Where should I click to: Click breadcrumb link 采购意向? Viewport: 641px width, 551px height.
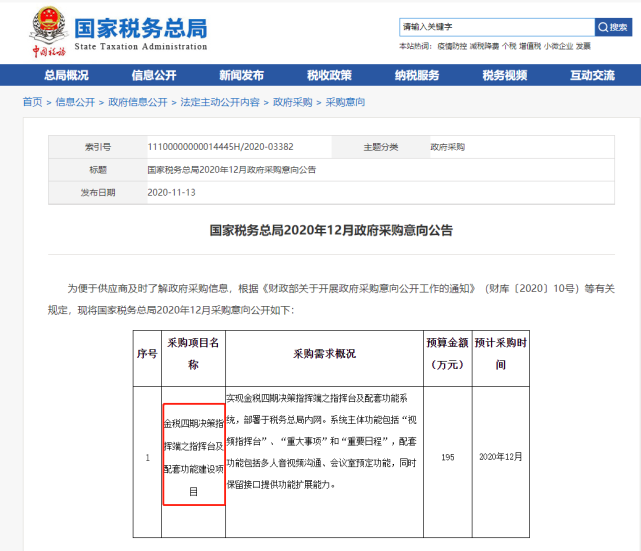coord(345,102)
